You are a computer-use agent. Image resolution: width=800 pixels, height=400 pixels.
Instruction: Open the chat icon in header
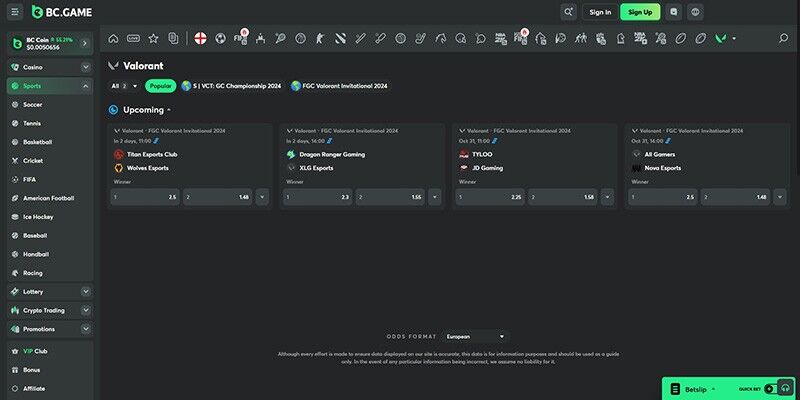[674, 12]
